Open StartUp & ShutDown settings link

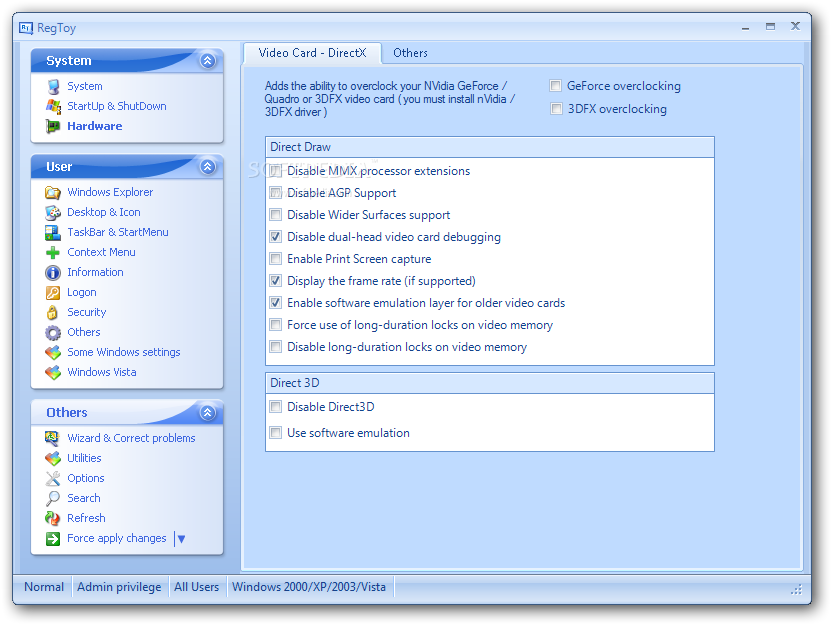tap(117, 106)
